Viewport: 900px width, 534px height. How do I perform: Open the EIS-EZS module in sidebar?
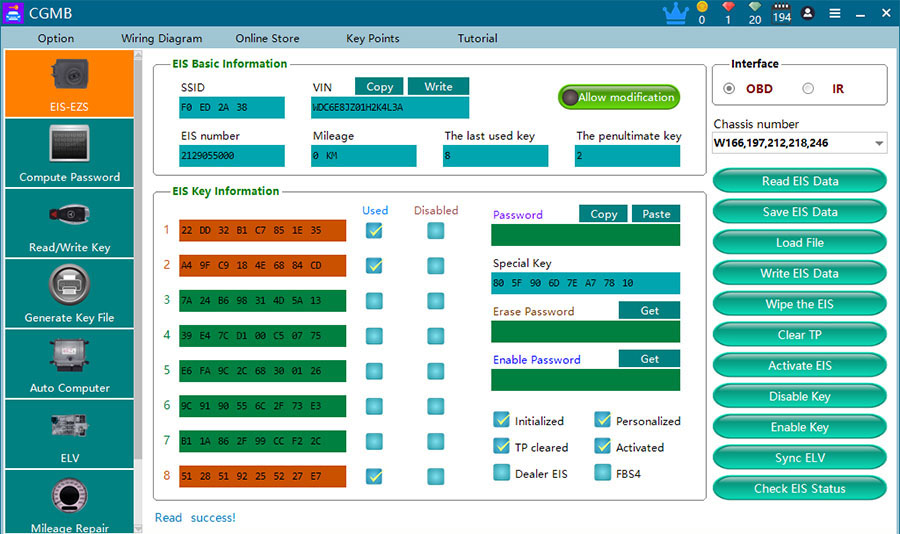(69, 83)
